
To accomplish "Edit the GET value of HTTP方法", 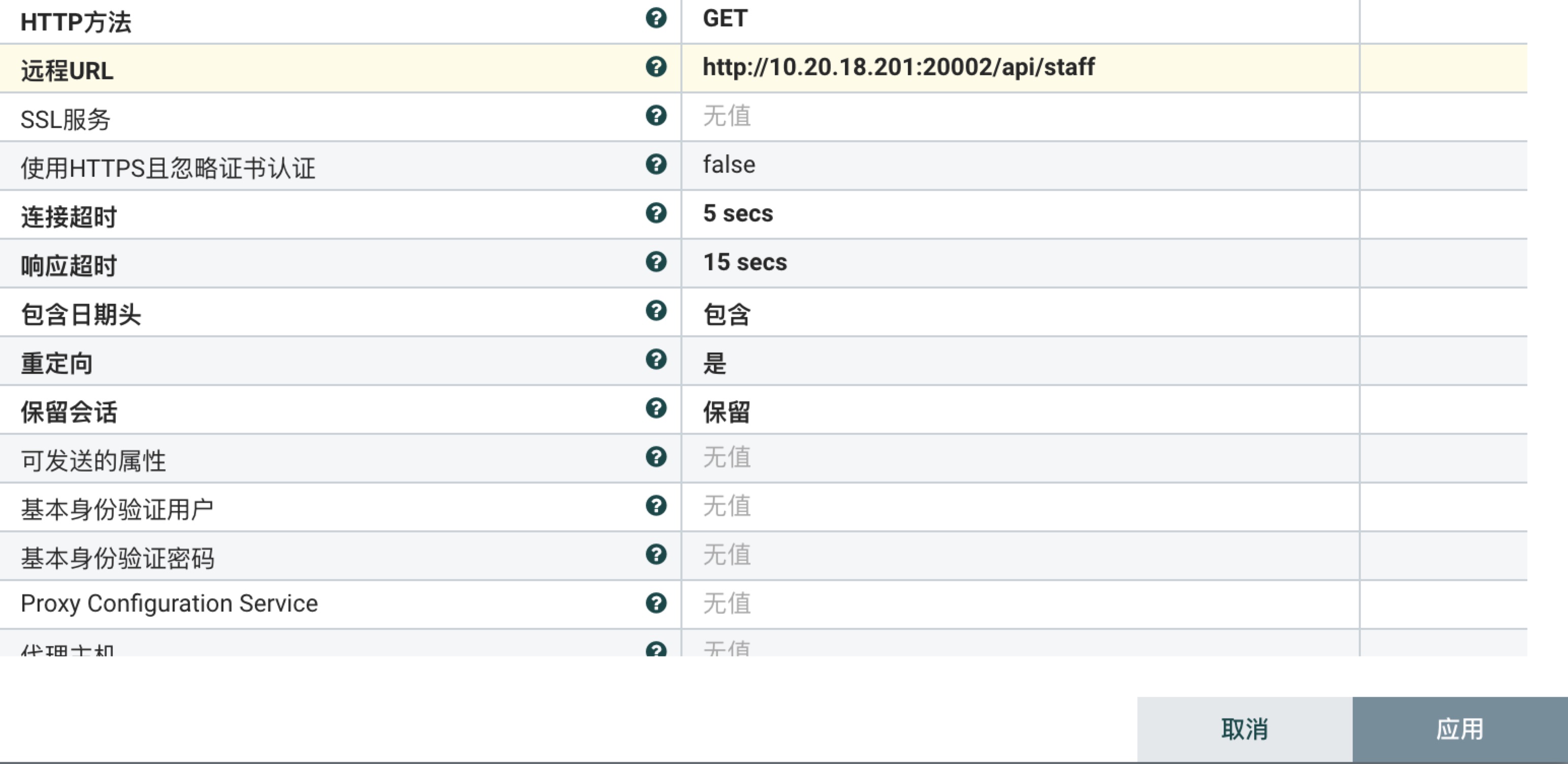I will (1020, 20).
